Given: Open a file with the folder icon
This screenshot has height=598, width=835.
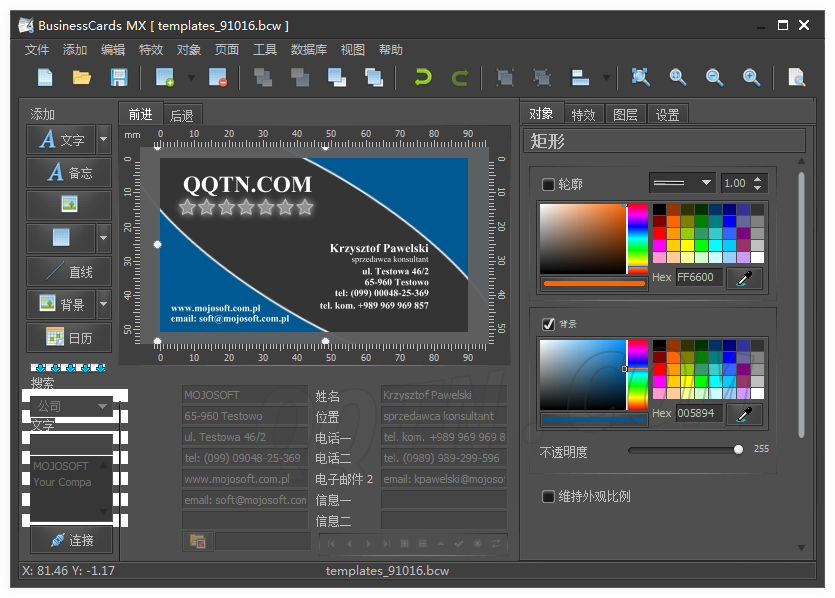Looking at the screenshot, I should tap(82, 78).
